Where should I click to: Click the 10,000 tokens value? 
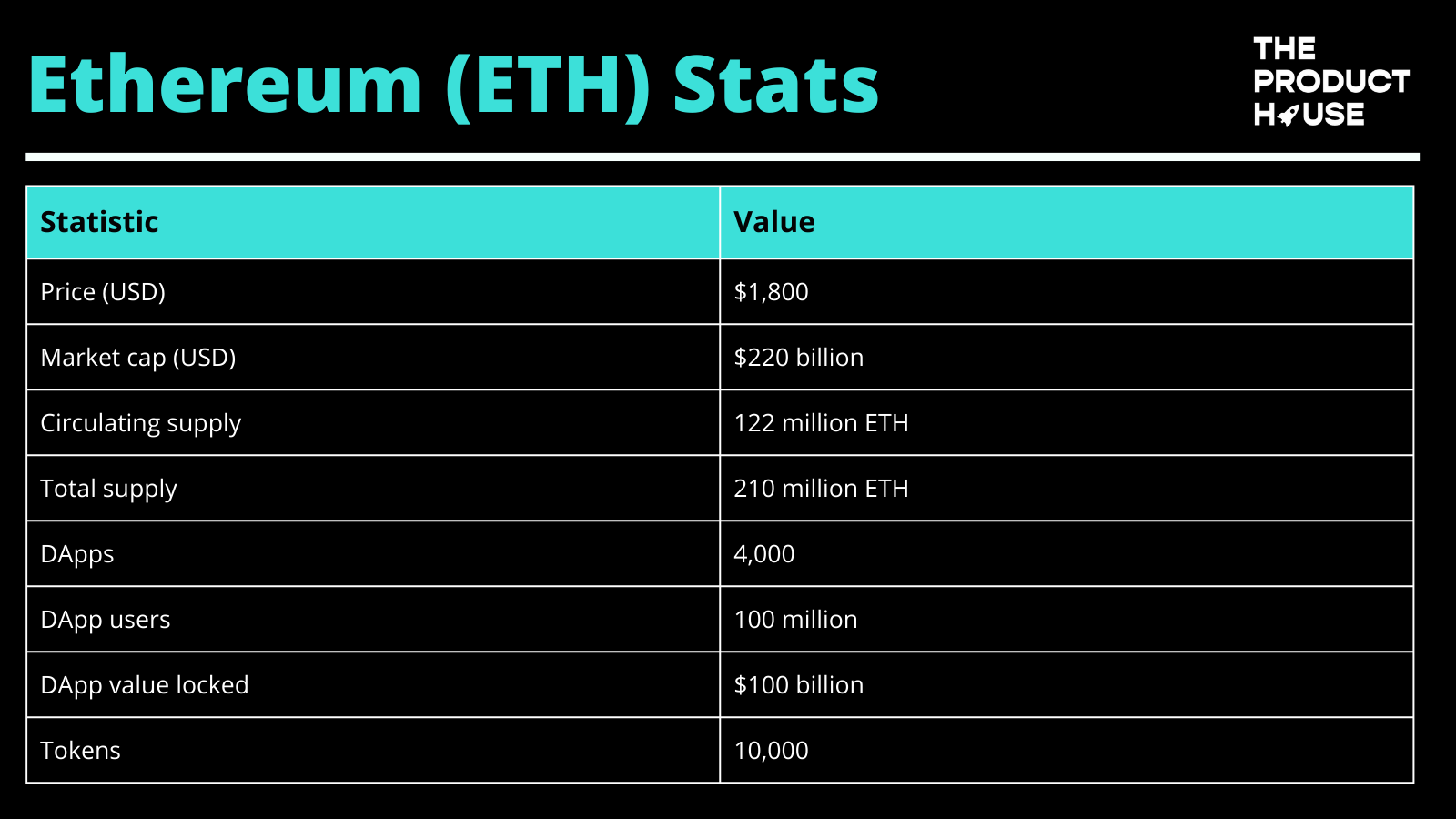771,751
